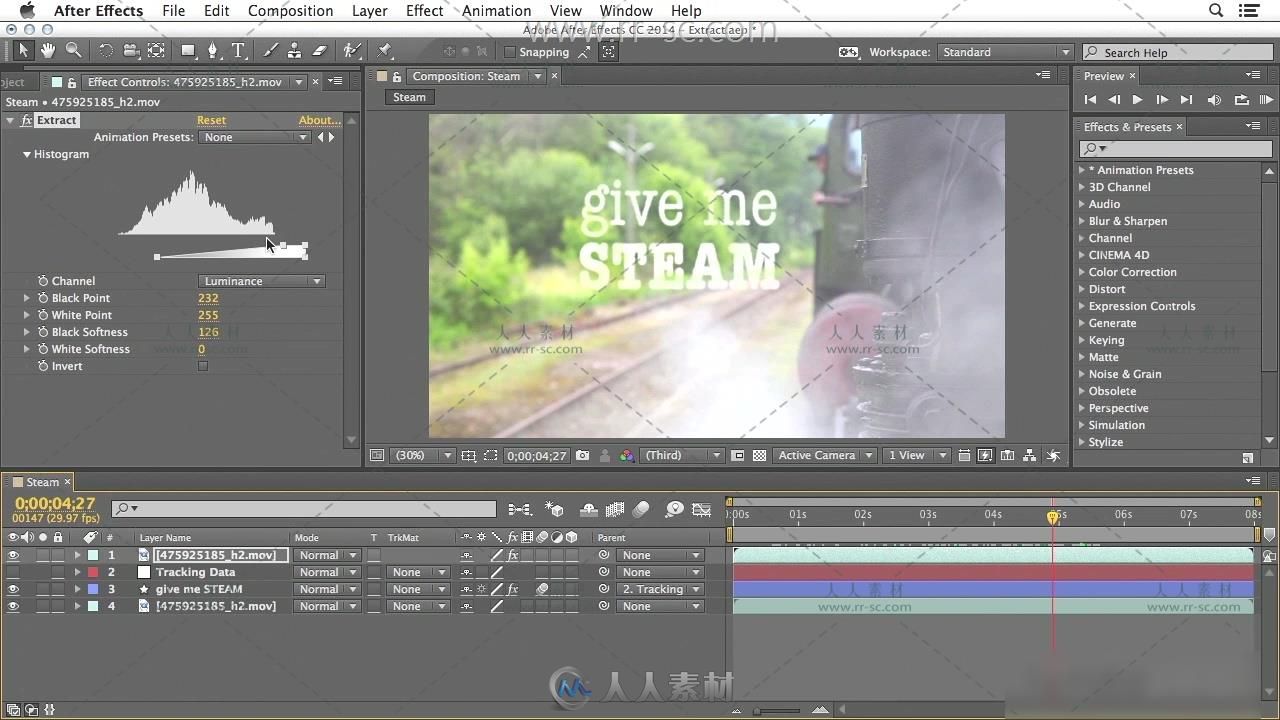The width and height of the screenshot is (1280, 720).
Task: Open the resolution (Third) dropdown
Action: [681, 455]
